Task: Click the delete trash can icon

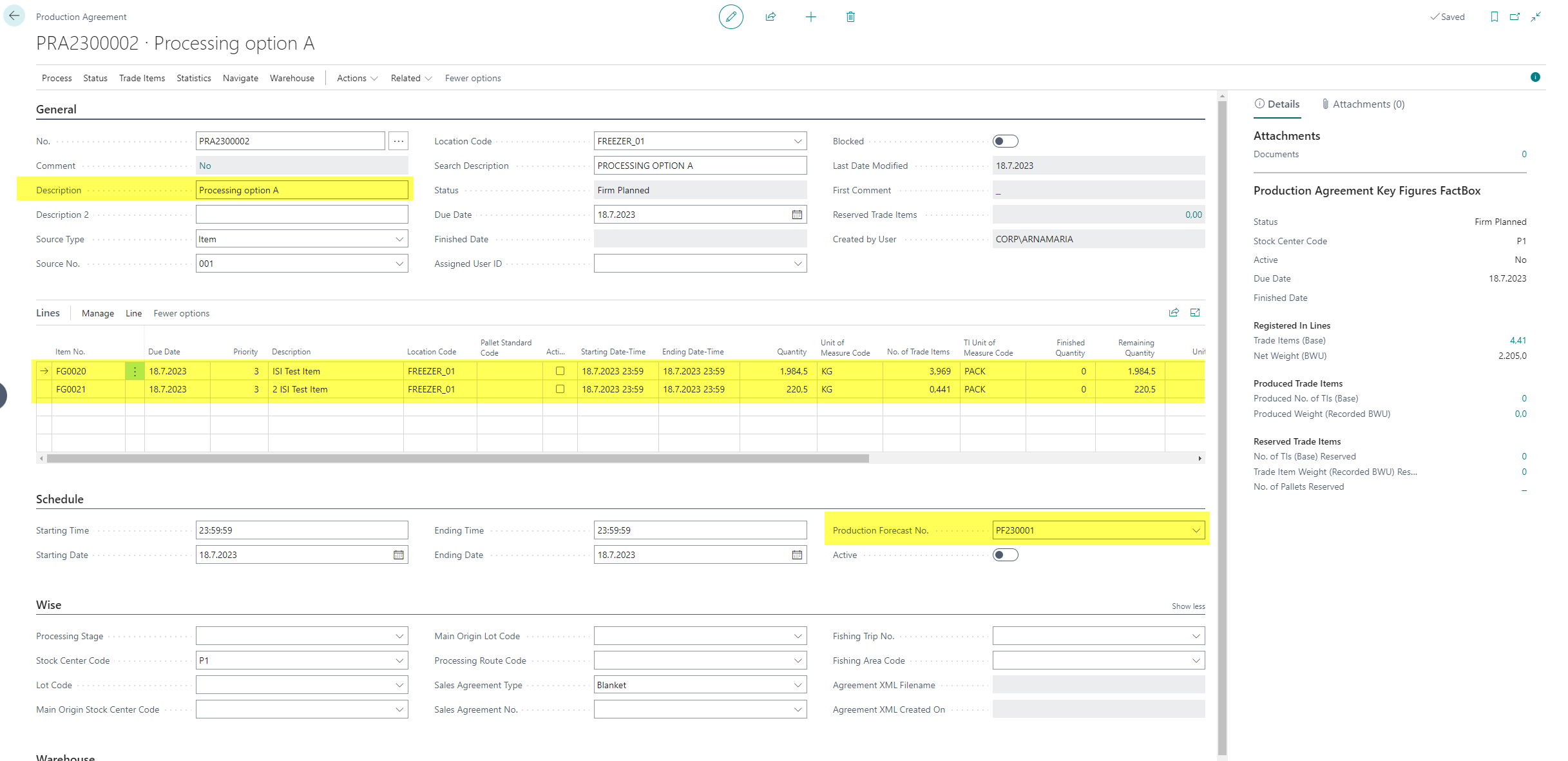Action: (850, 17)
